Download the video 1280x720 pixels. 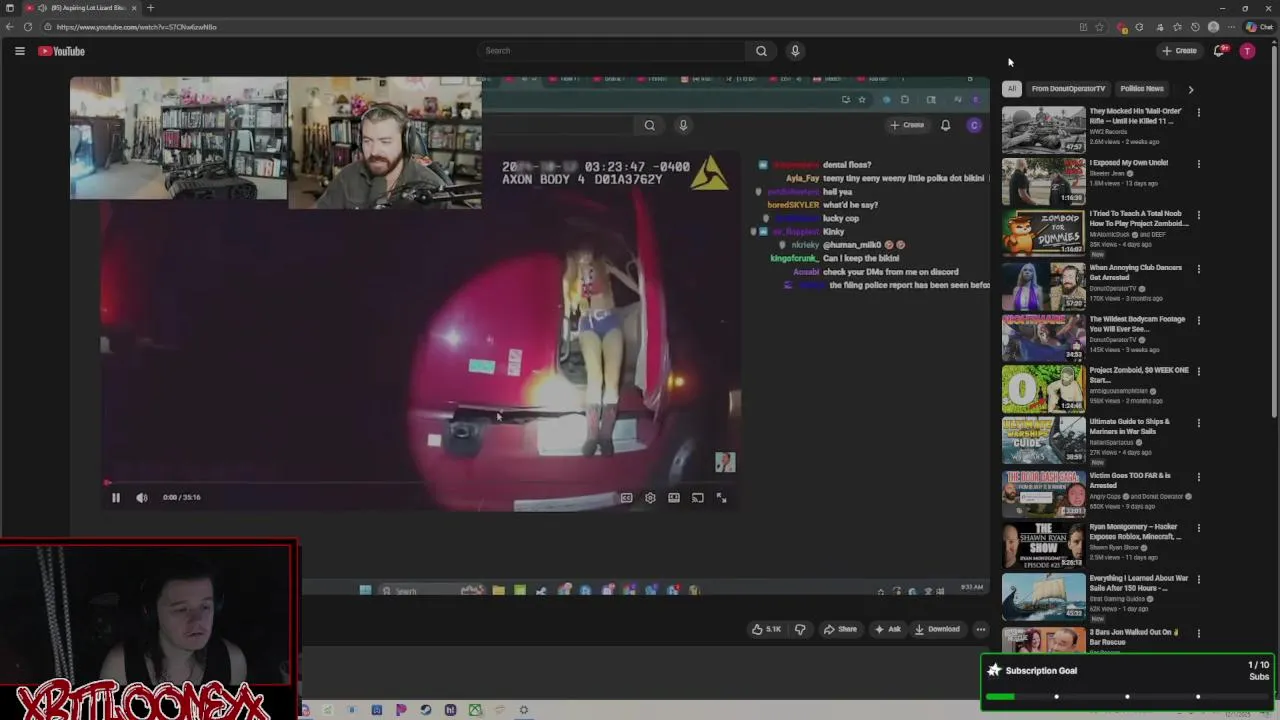coord(937,629)
